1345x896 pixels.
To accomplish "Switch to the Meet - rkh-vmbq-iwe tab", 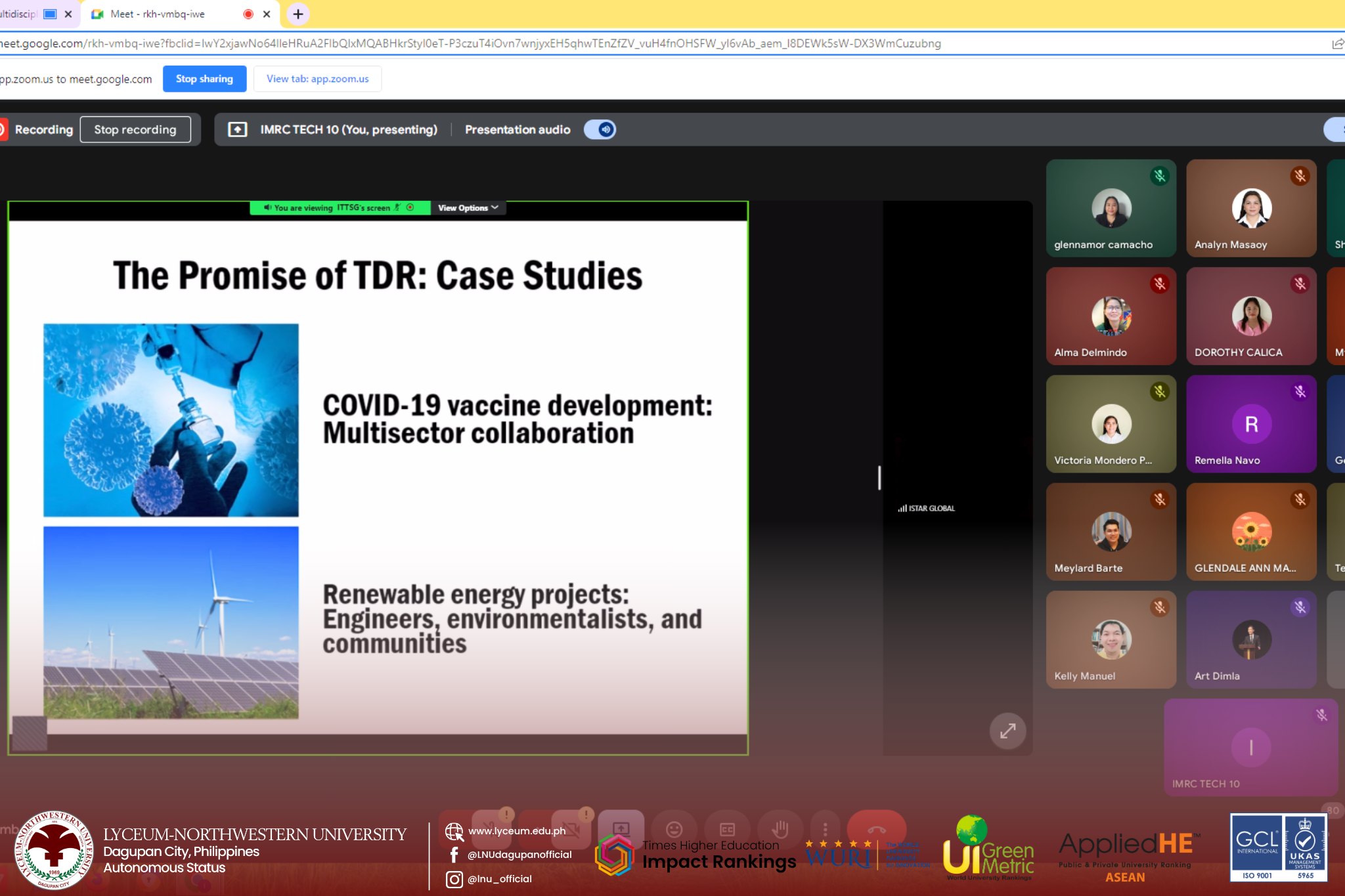I will tap(158, 14).
